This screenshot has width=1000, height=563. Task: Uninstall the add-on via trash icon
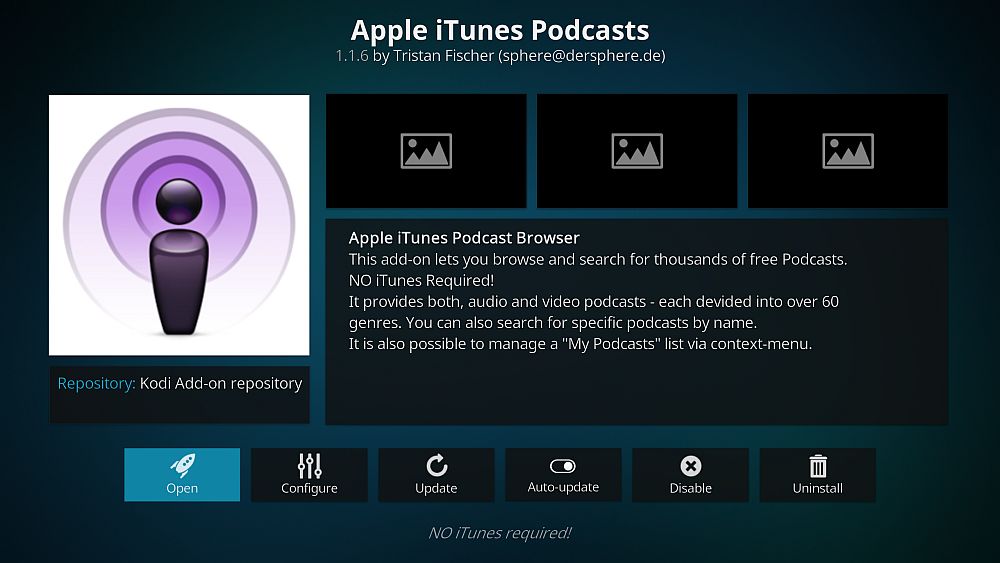[818, 466]
